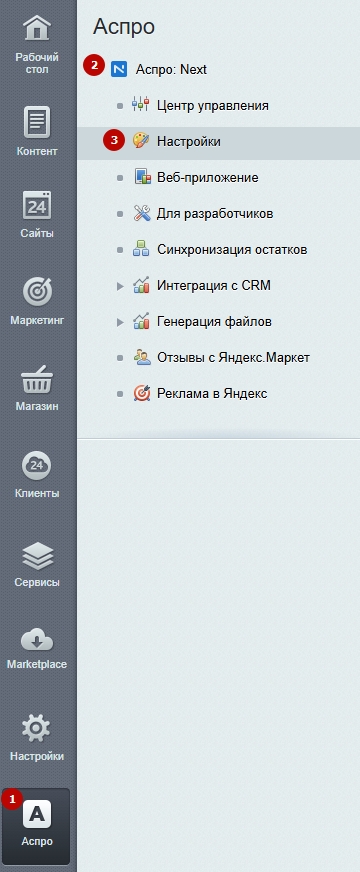Viewport: 360px width, 872px height.
Task: Open Генерация файлов label
Action: [214, 322]
